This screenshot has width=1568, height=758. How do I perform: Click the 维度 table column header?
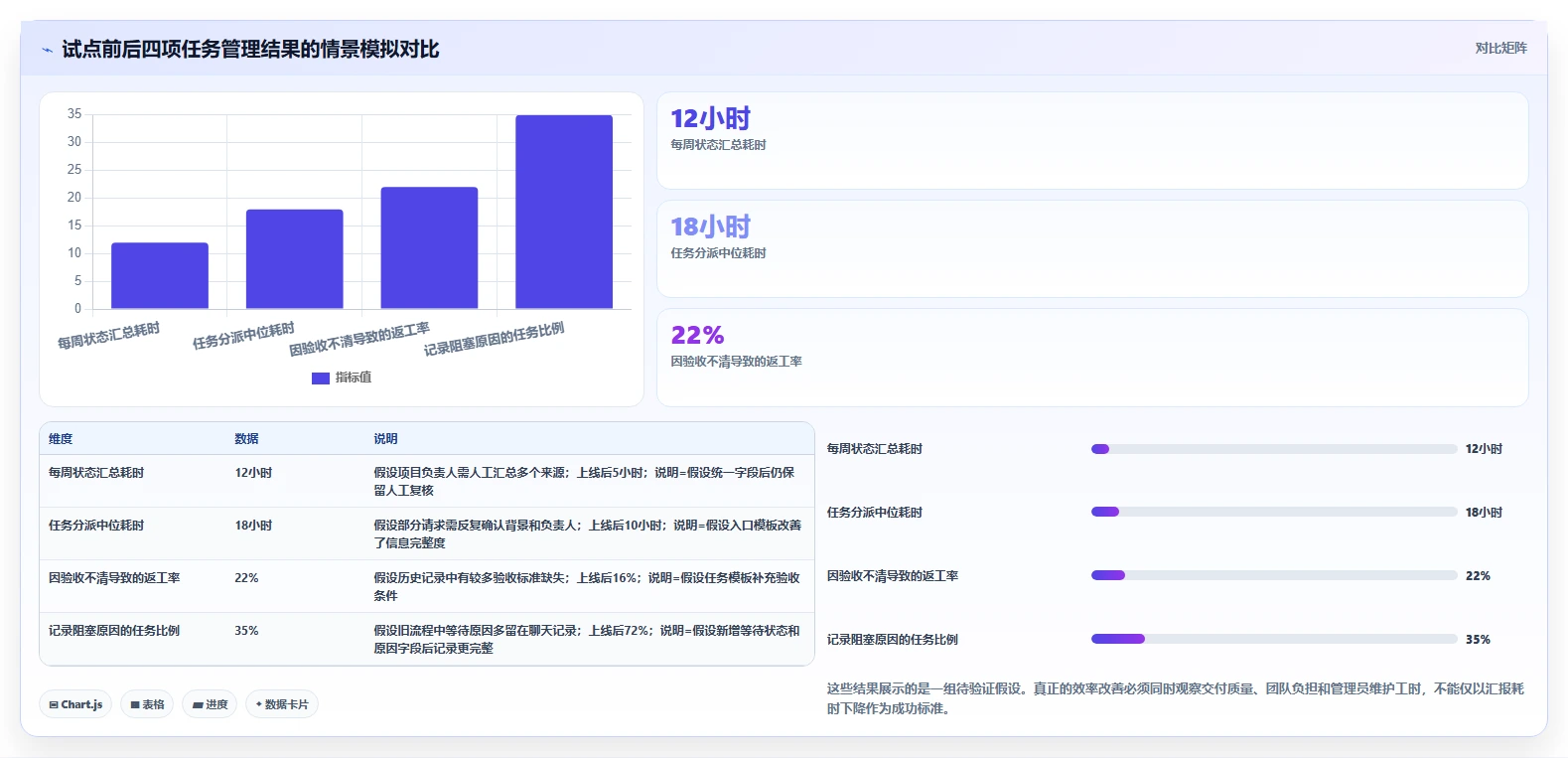pos(61,439)
